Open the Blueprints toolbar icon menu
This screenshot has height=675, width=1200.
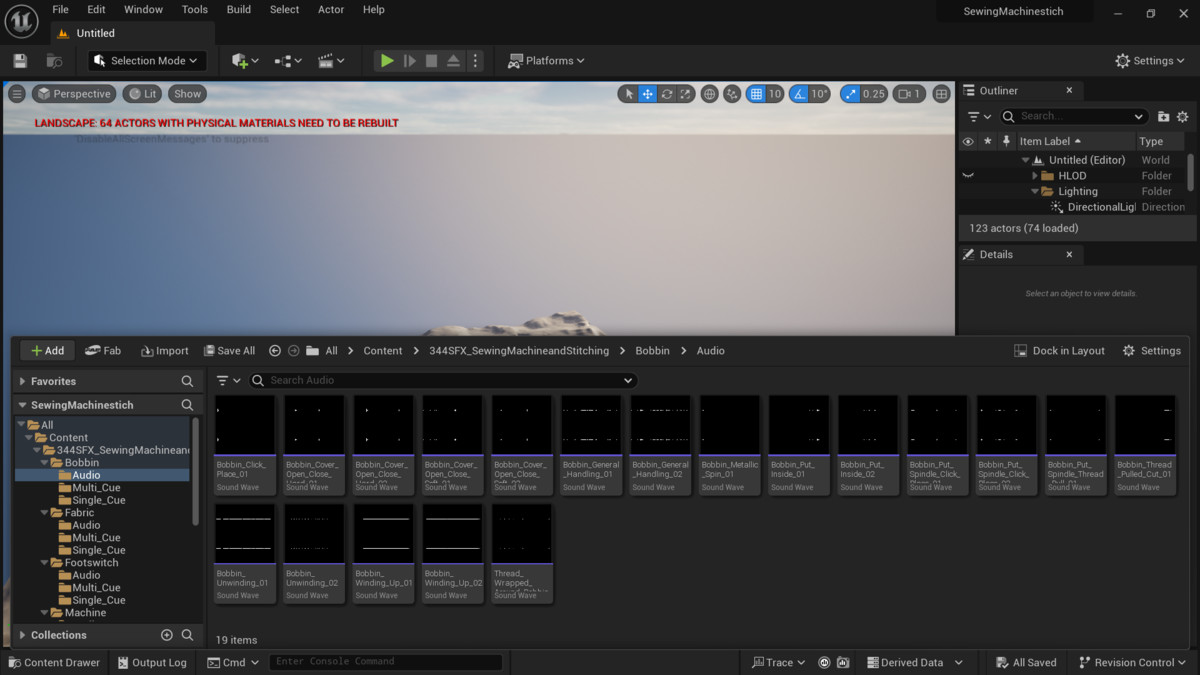(288, 61)
